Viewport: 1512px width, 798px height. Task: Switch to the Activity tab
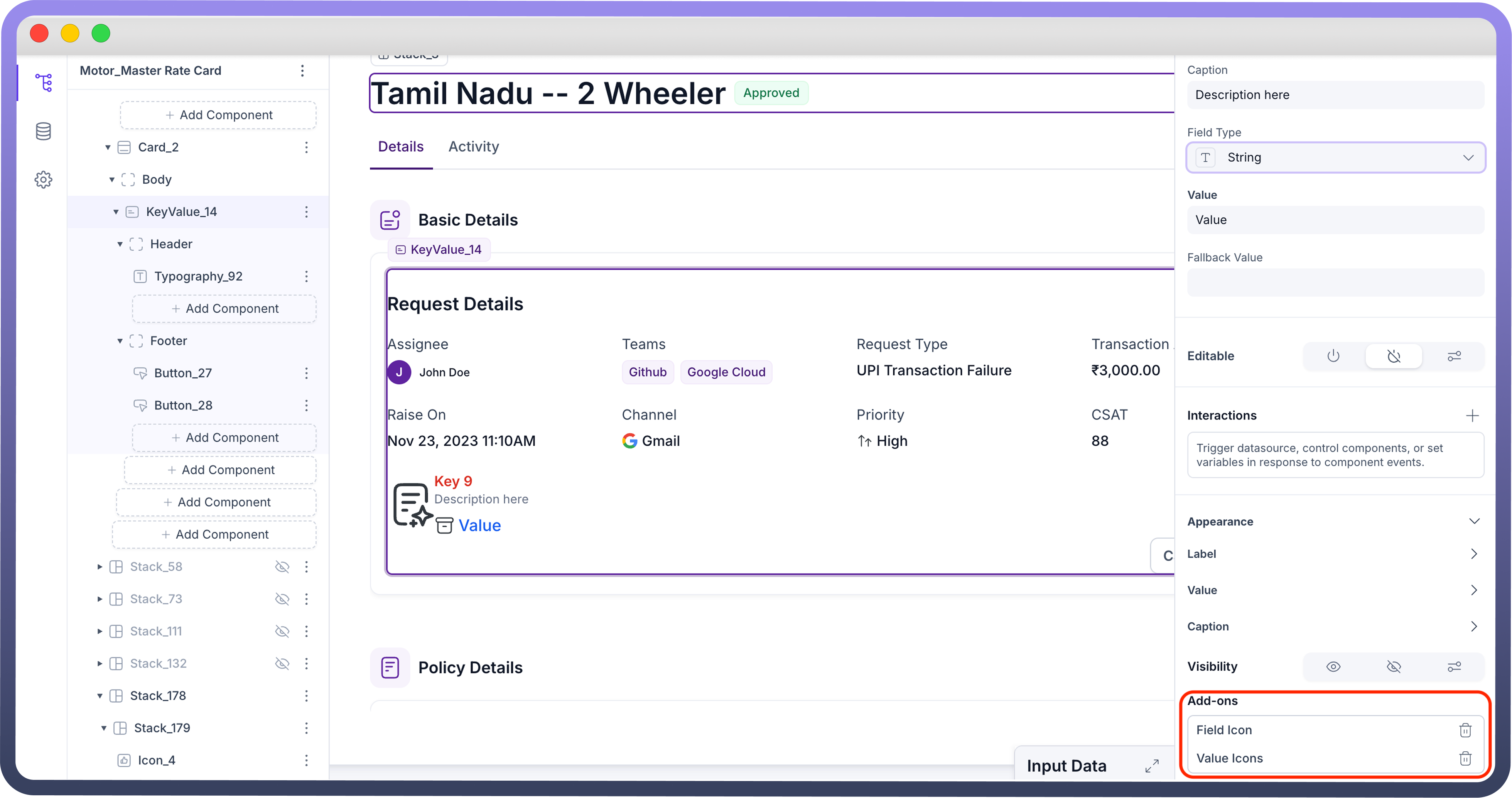coord(473,147)
